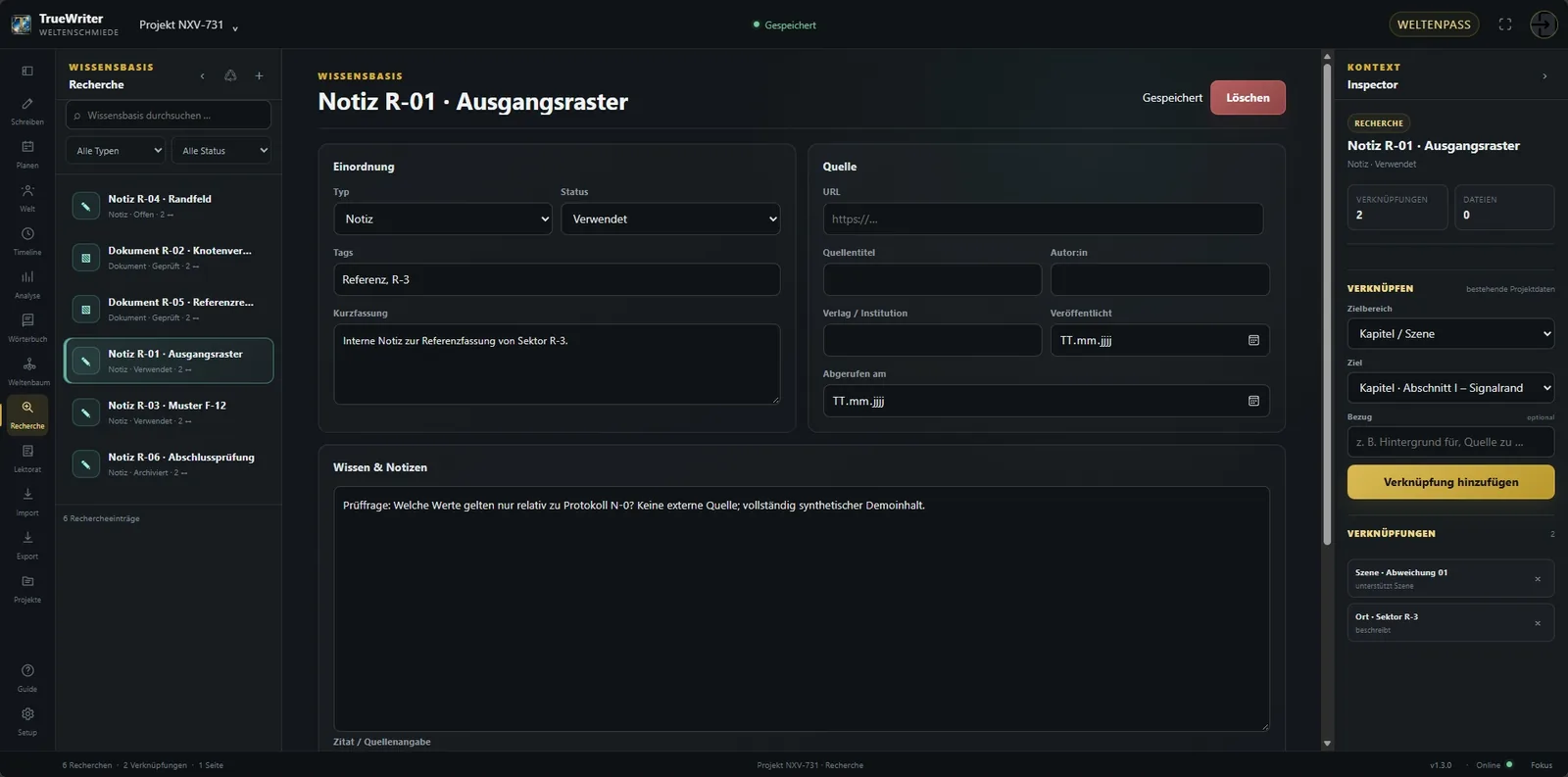Open the Guide help icon
The height and width of the screenshot is (777, 1568).
pos(27,677)
